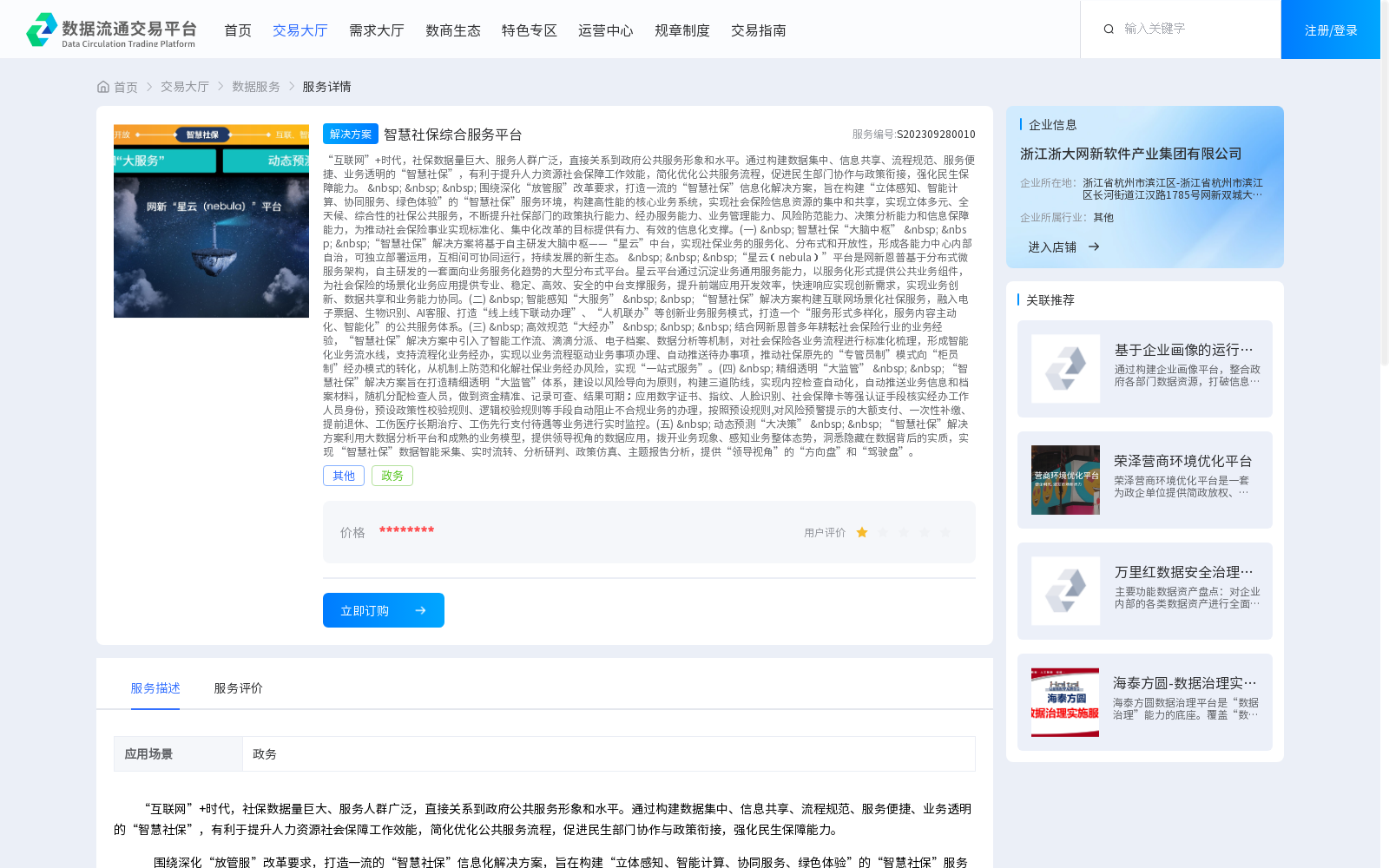Click service number S202309280010
The height and width of the screenshot is (868, 1389).
[x=936, y=135]
